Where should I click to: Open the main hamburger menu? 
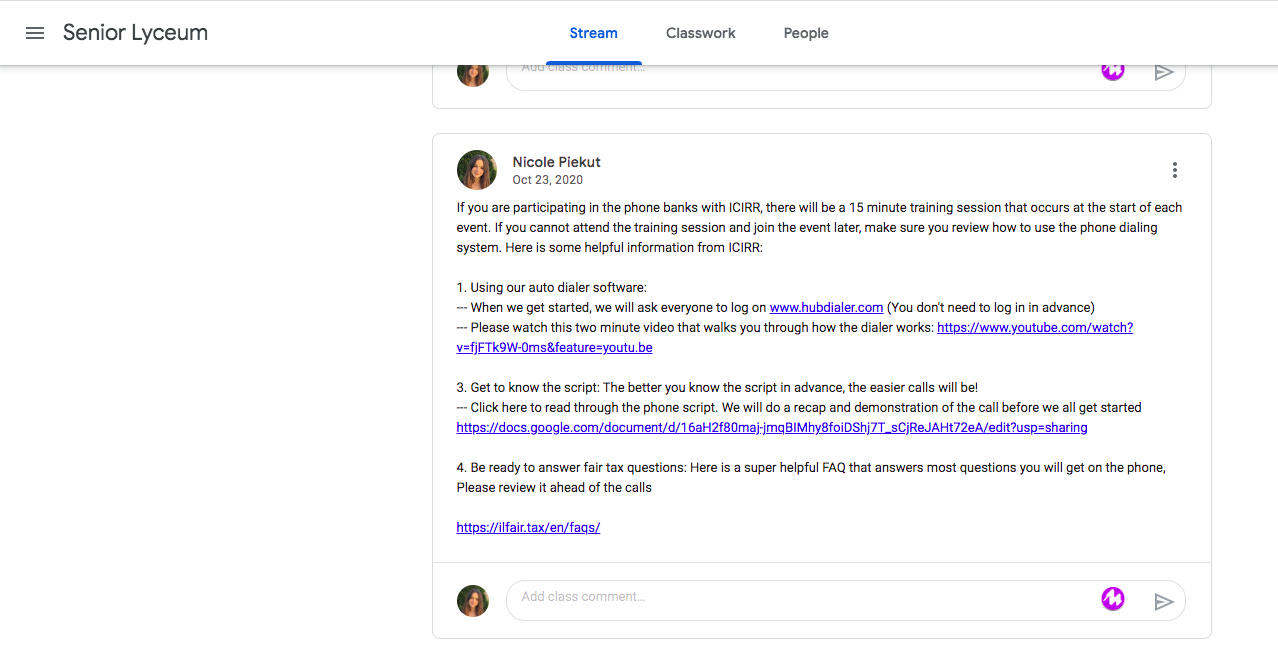tap(35, 33)
